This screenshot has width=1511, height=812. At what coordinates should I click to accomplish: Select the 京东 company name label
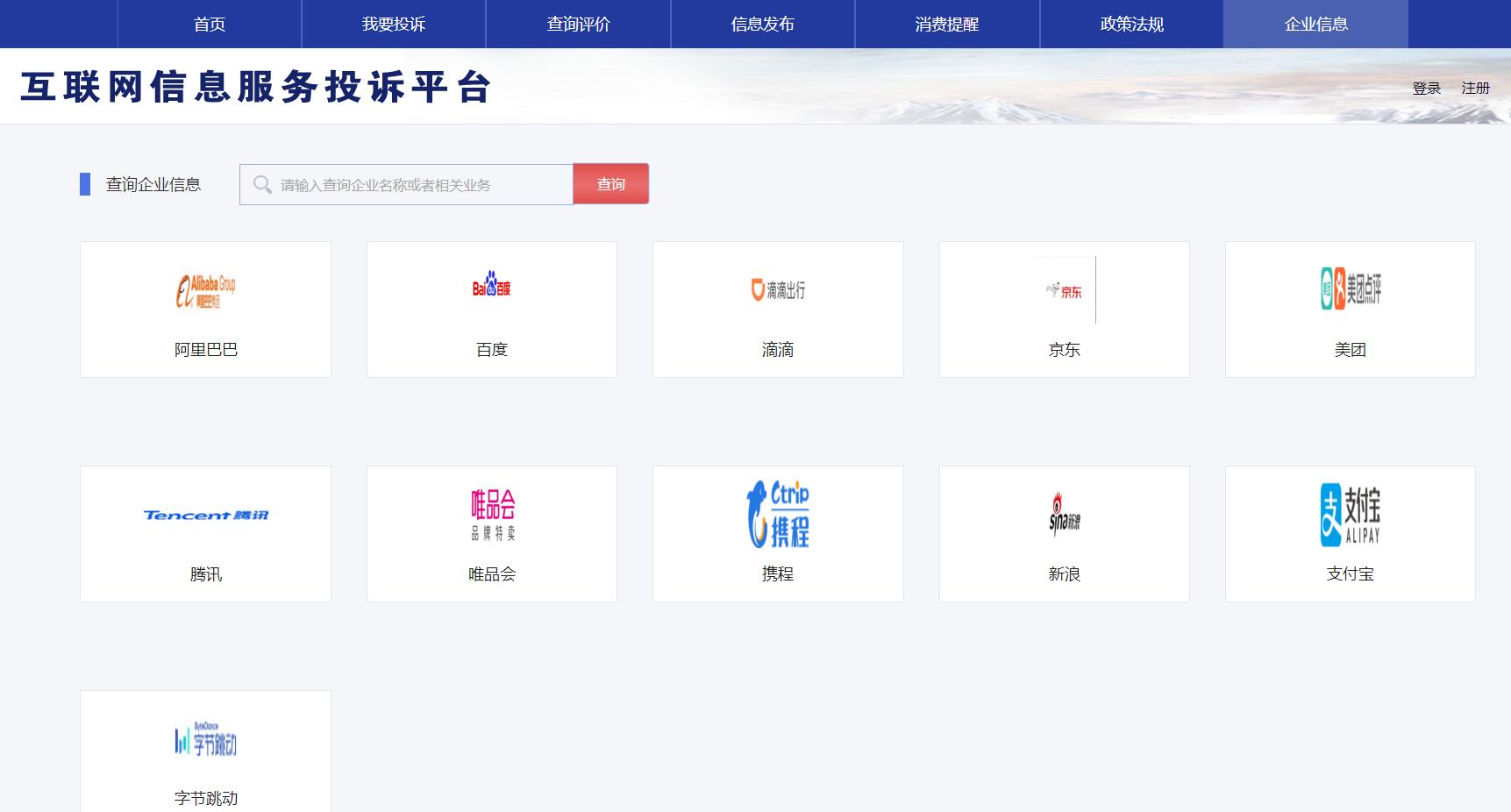pos(1065,349)
